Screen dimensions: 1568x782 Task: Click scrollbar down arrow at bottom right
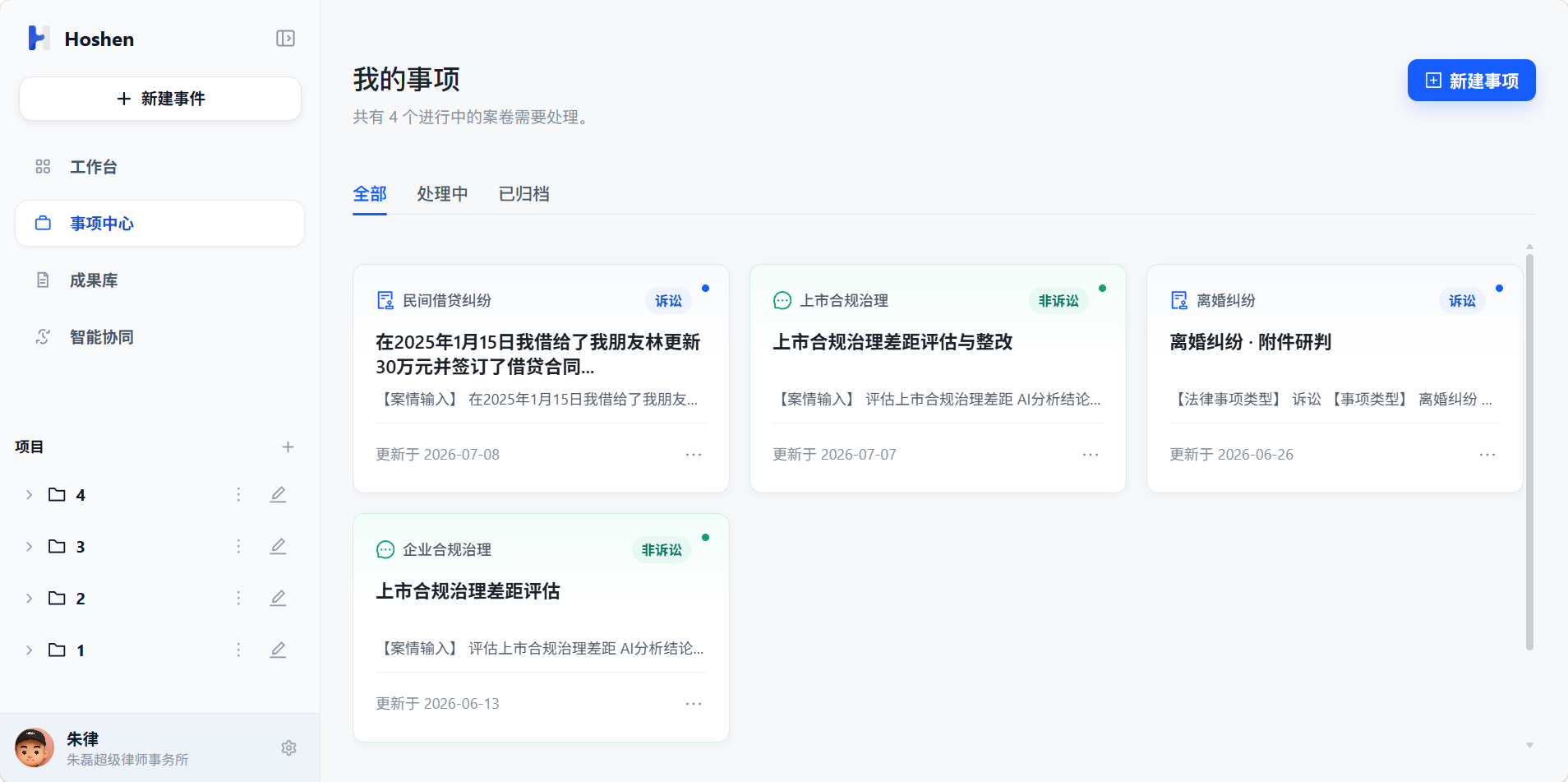1529,745
